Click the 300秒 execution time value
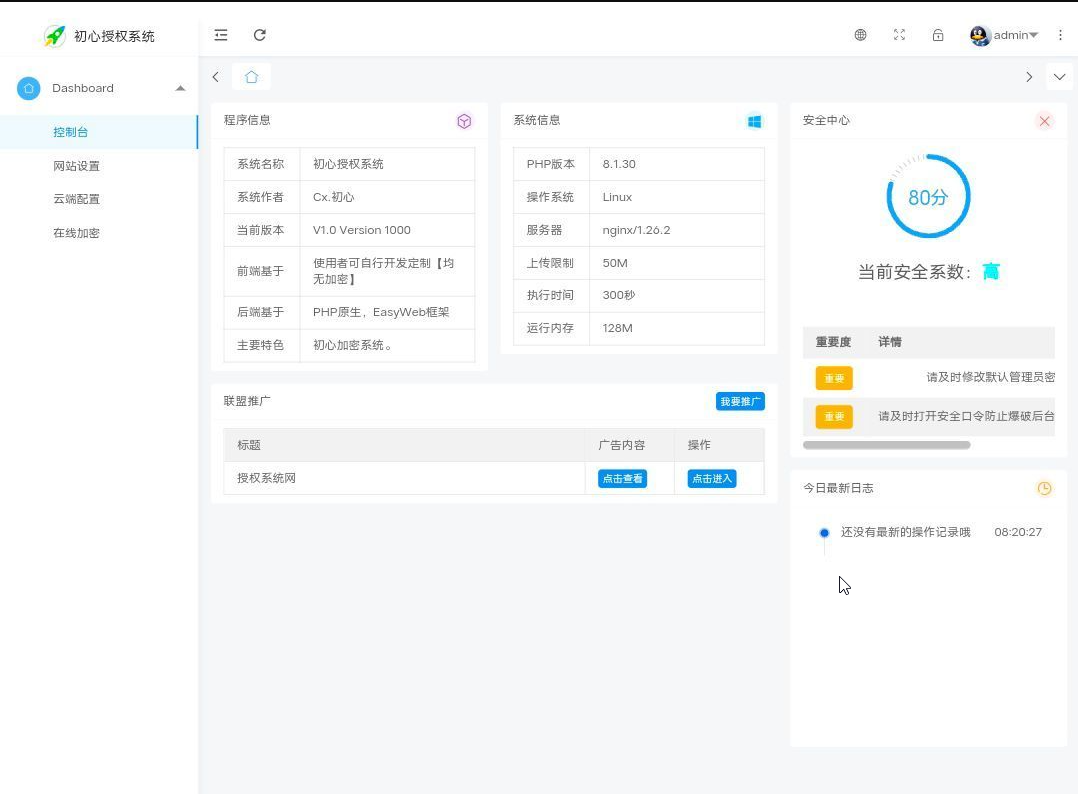 [619, 295]
